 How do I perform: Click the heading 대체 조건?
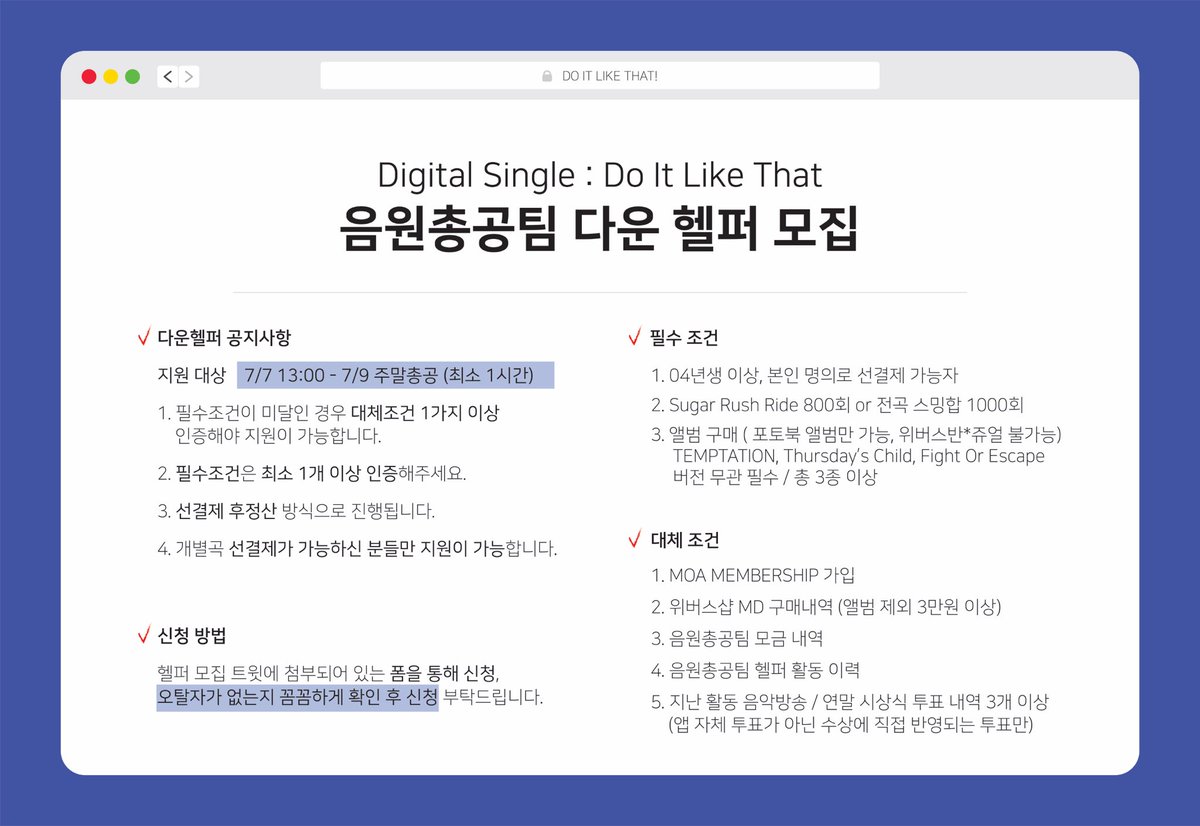[683, 540]
